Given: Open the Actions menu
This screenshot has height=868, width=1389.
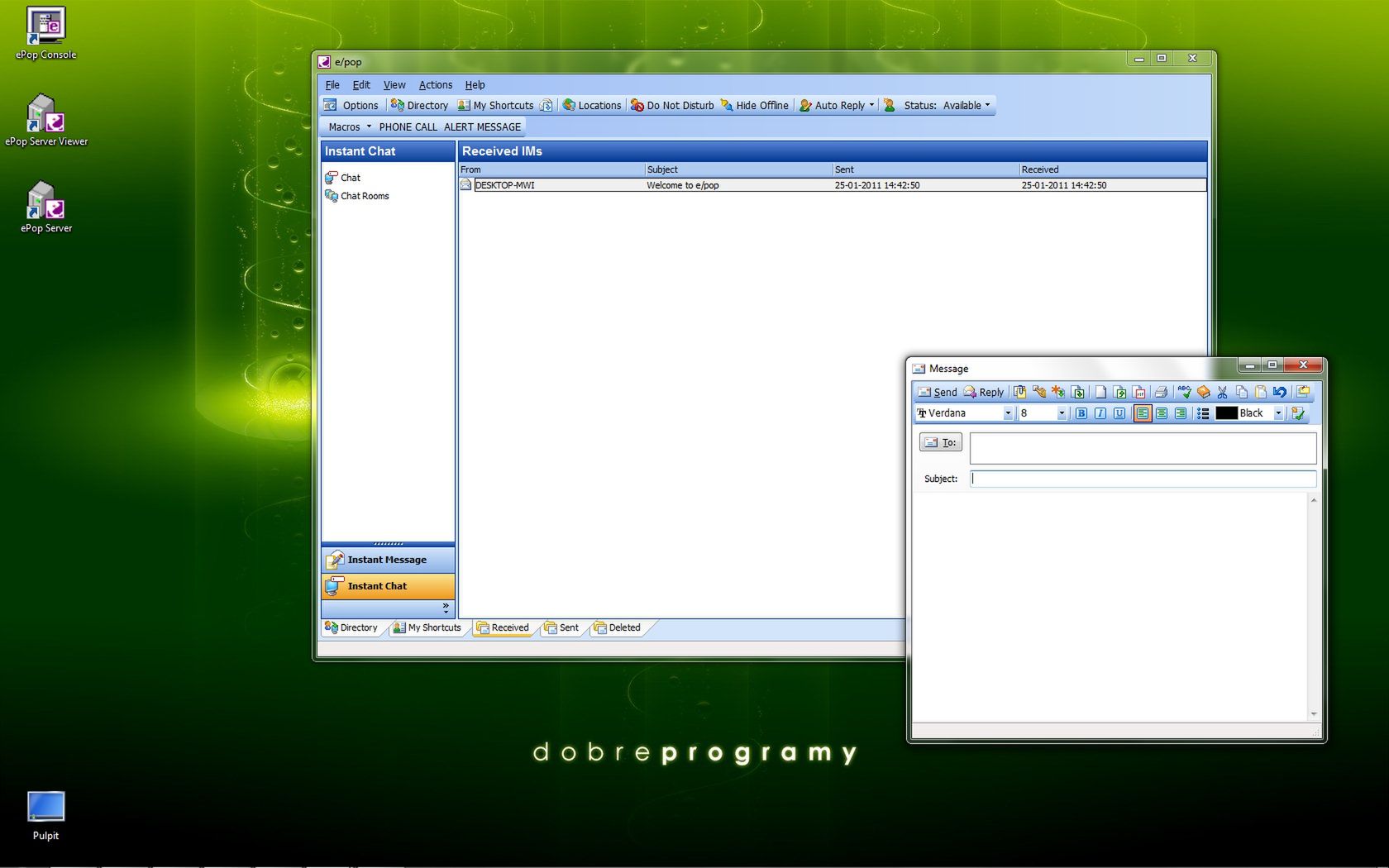Looking at the screenshot, I should (436, 84).
